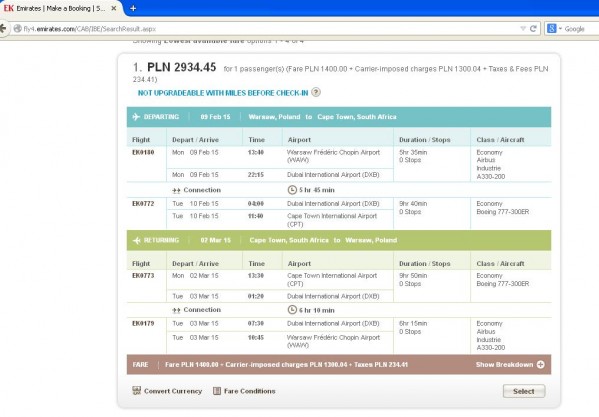Image resolution: width=599 pixels, height=417 pixels.
Task: Click the Fare Conditions document icon
Action: (217, 391)
